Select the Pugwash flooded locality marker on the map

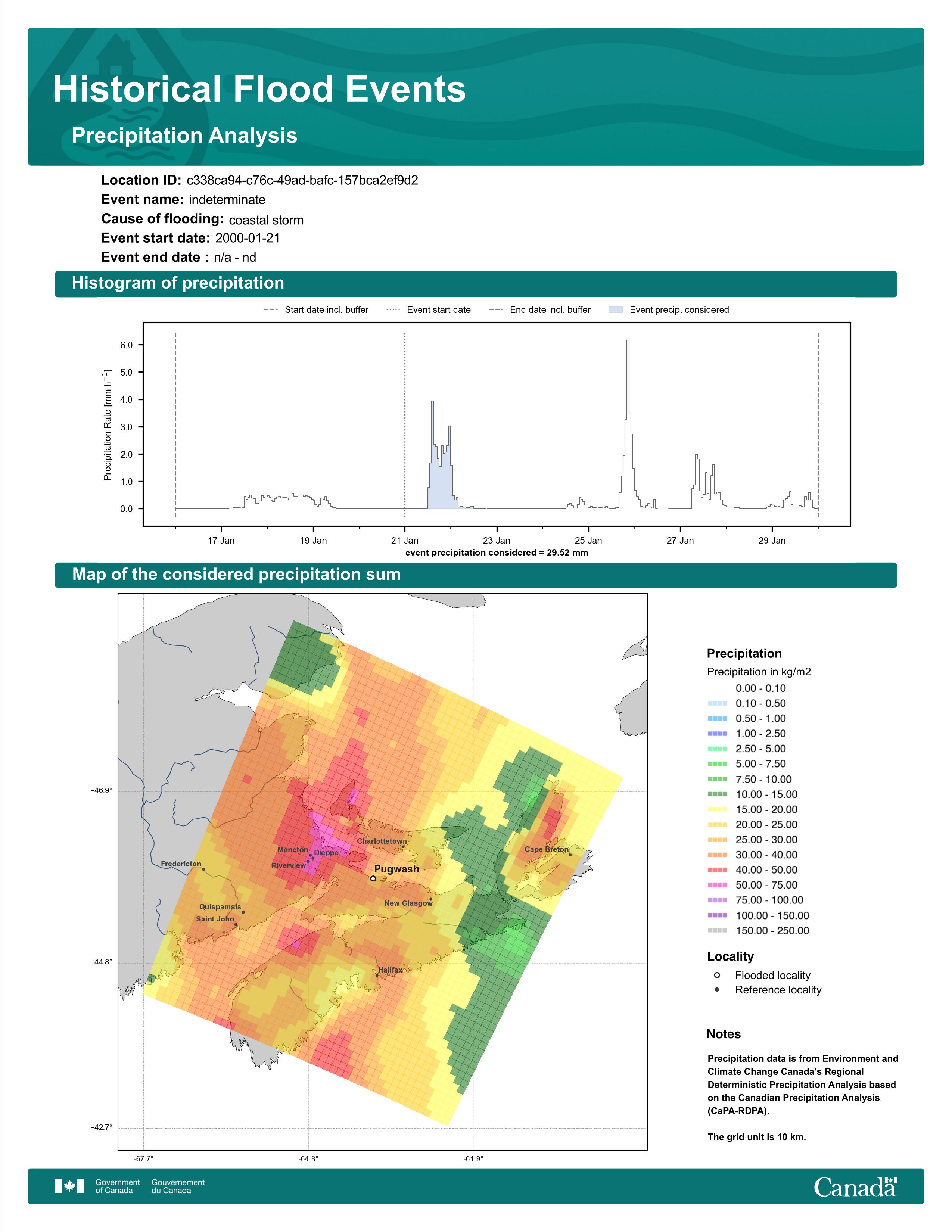373,878
